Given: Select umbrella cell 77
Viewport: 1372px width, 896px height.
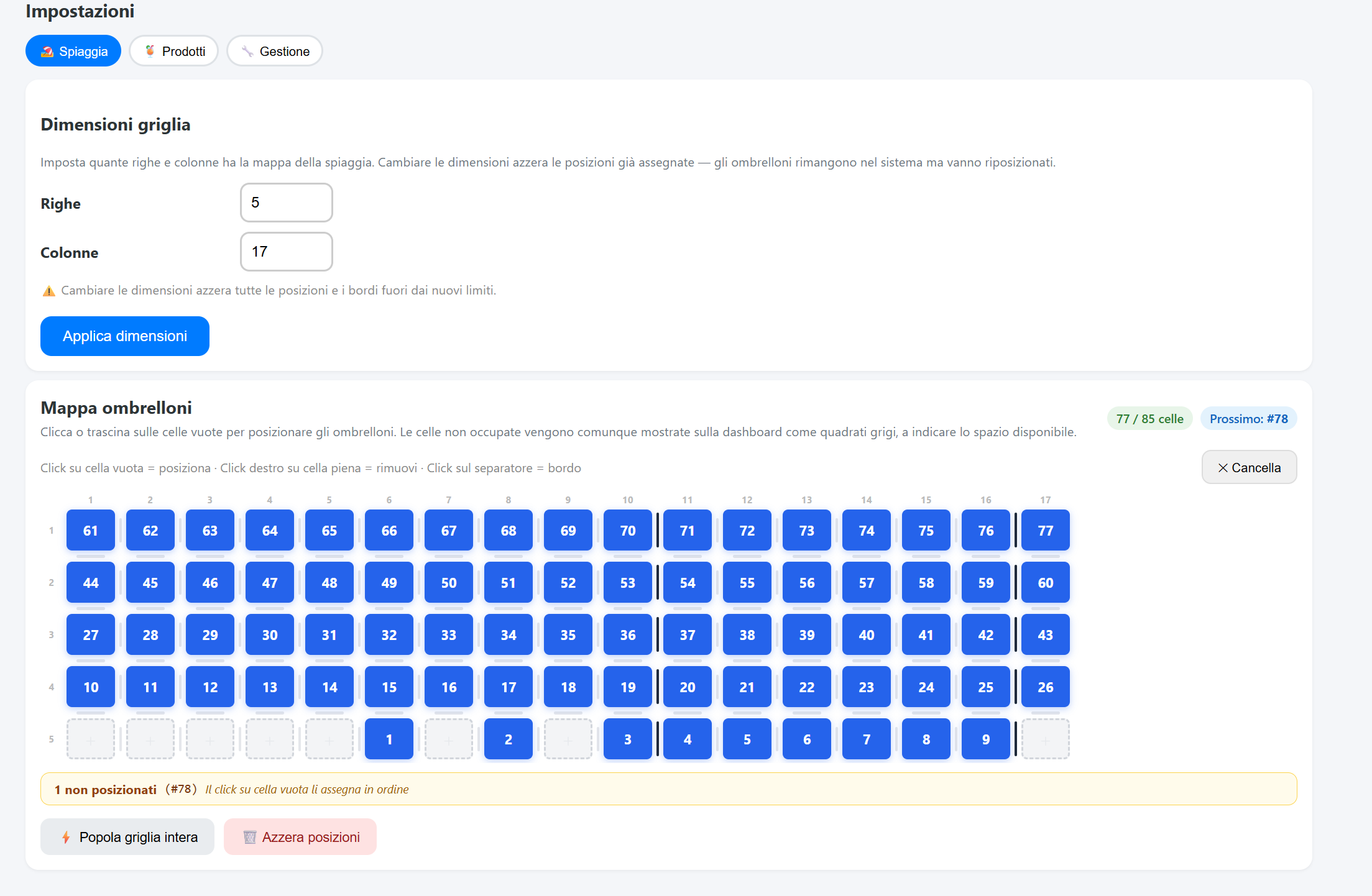Looking at the screenshot, I should (x=1046, y=531).
